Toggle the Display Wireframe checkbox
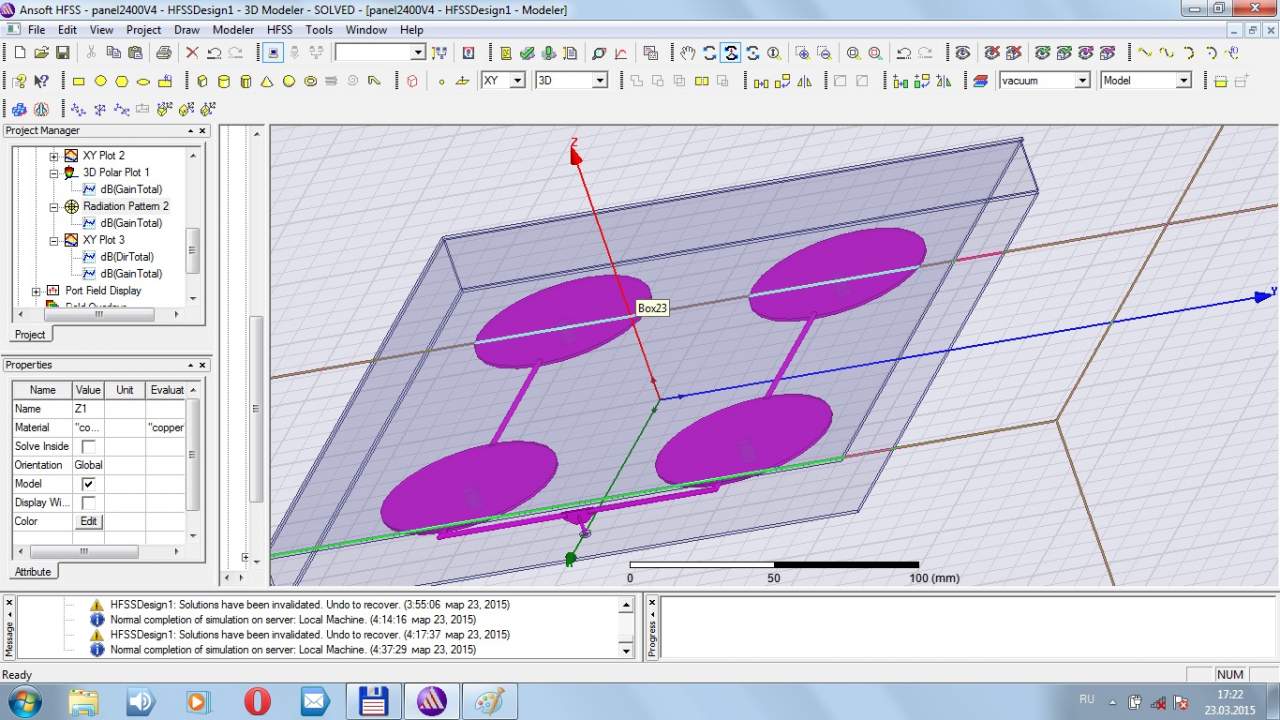 tap(88, 503)
